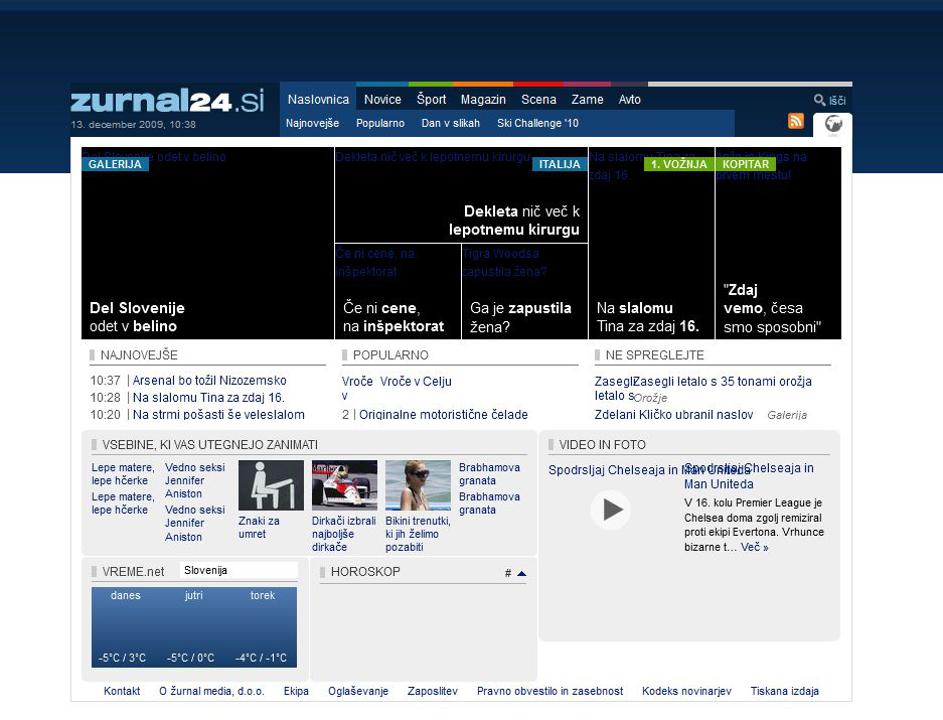Click the globe icon below search

tap(833, 124)
